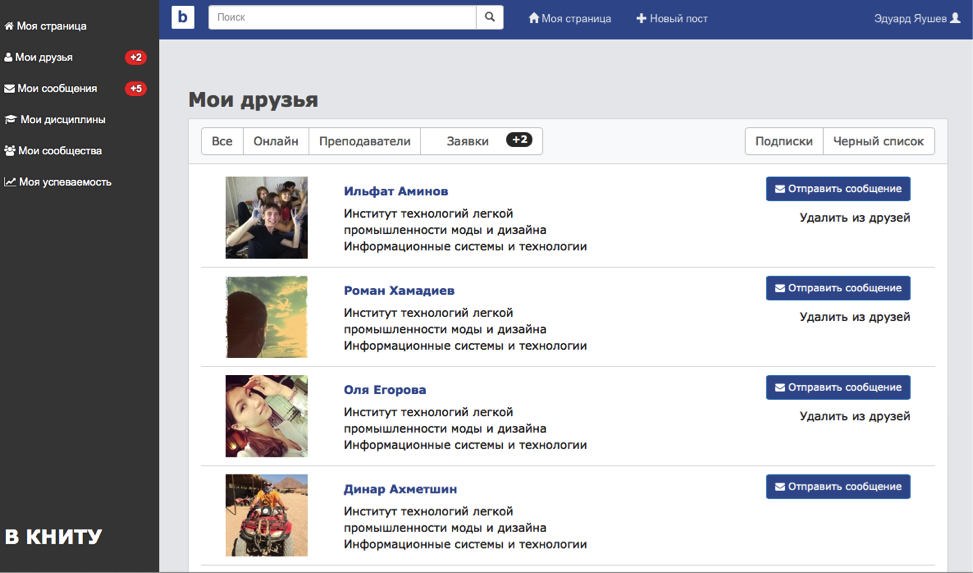
Task: Switch to the Онлайн tab
Action: pos(276,141)
